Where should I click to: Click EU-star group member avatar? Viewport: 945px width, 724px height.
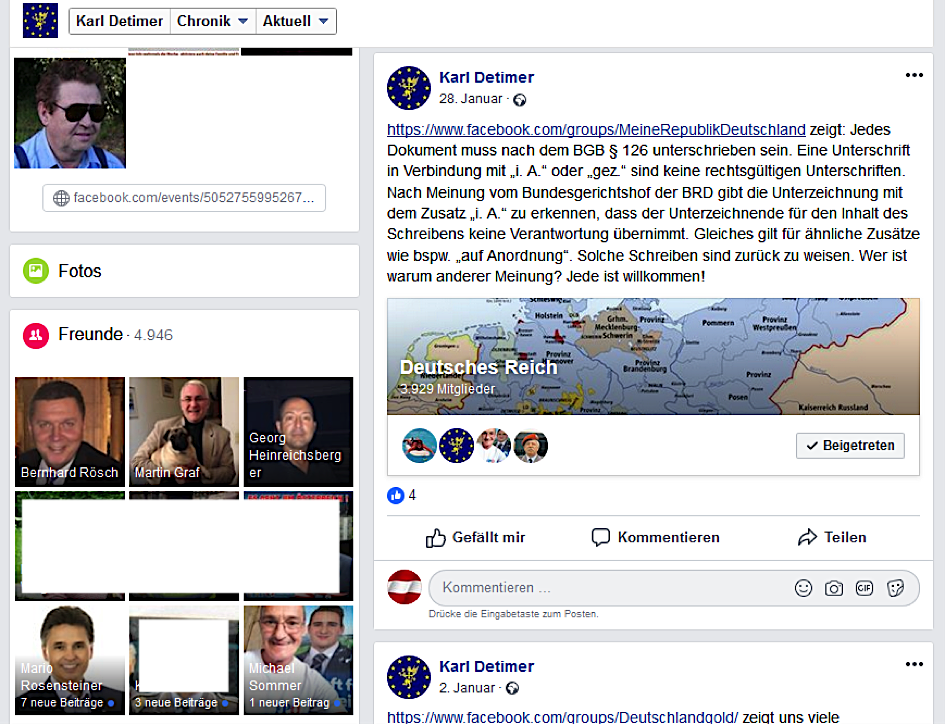pyautogui.click(x=456, y=445)
